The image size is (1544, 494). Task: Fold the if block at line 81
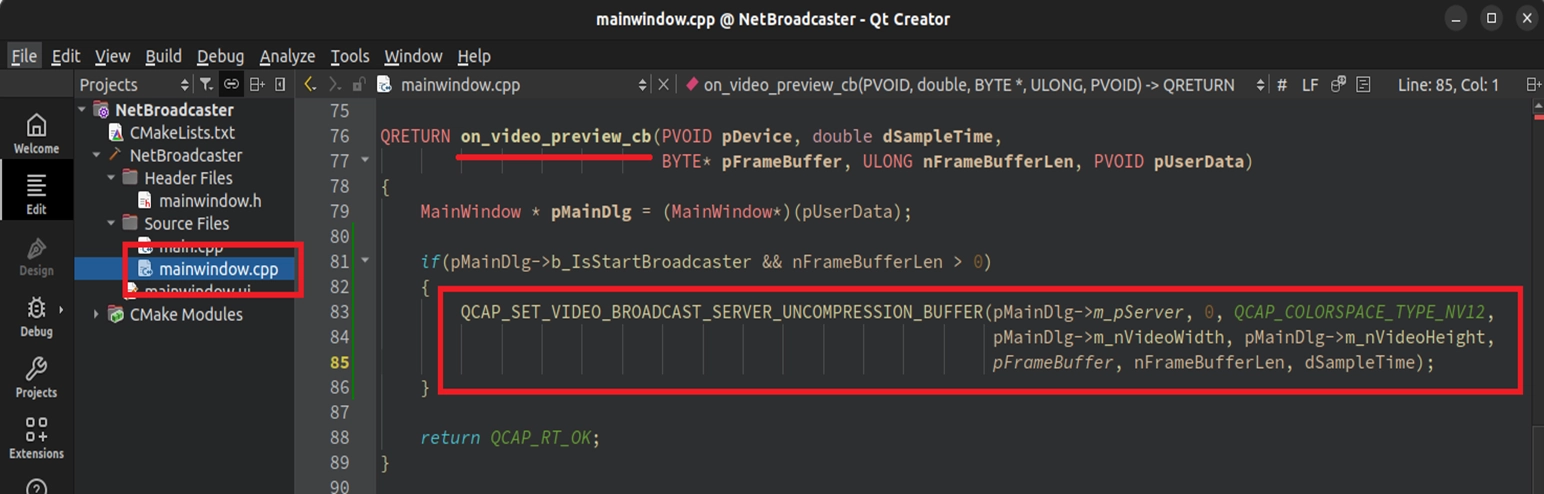tap(365, 261)
